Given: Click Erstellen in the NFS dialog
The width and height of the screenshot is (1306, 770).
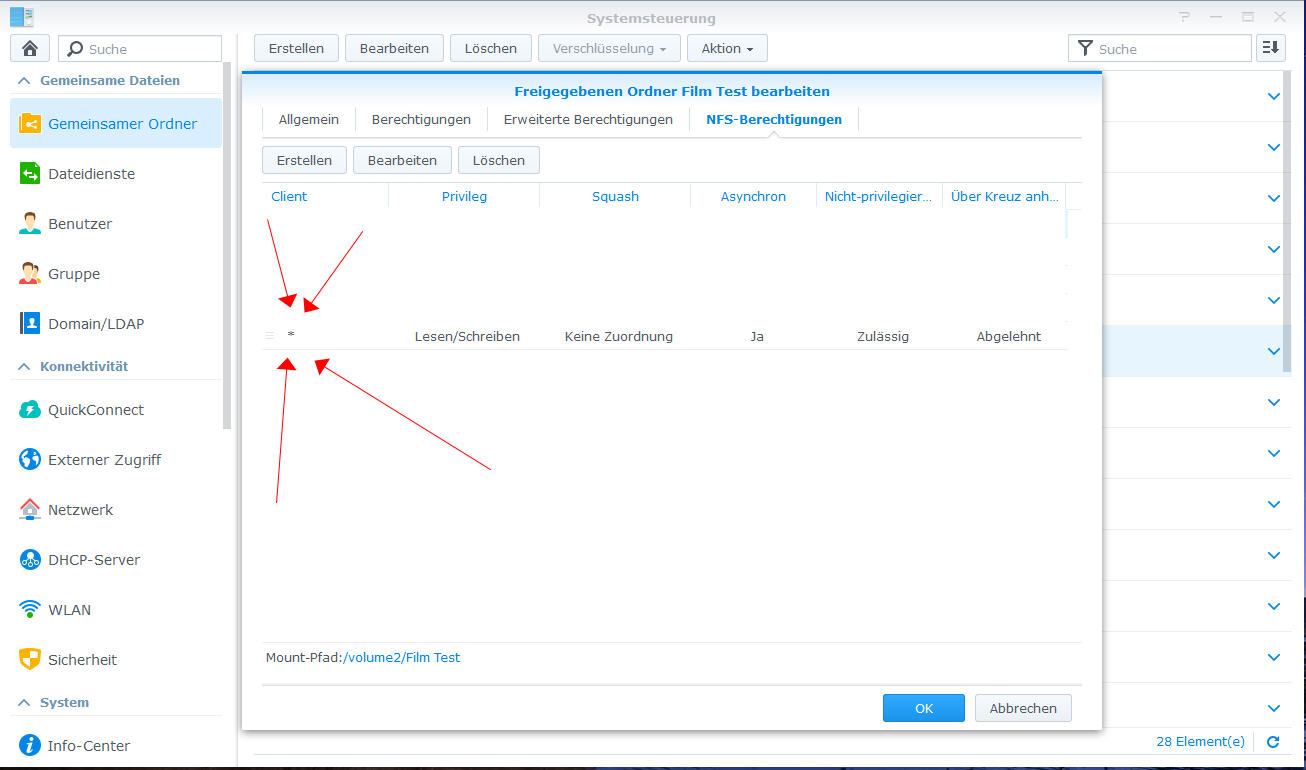Looking at the screenshot, I should 304,160.
